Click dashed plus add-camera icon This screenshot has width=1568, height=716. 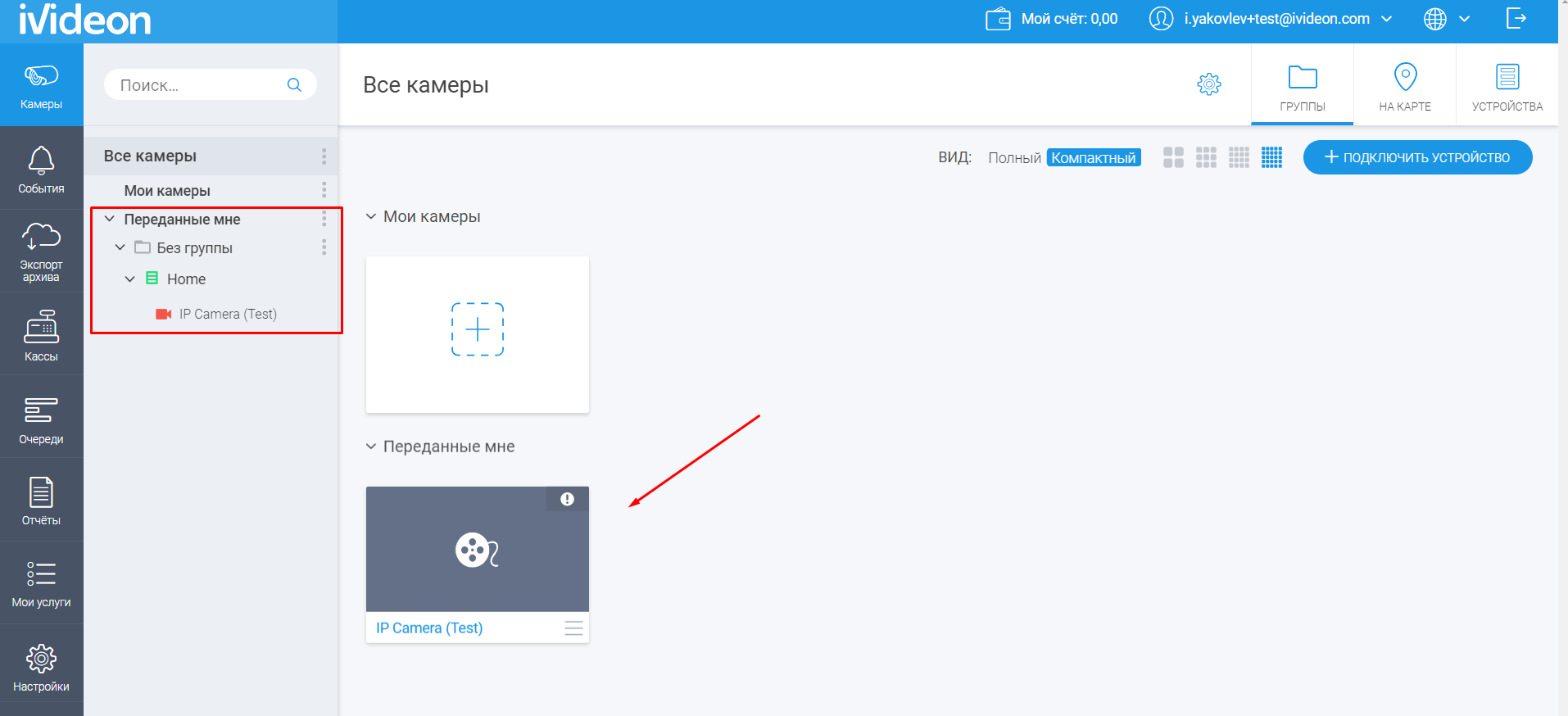pyautogui.click(x=478, y=329)
